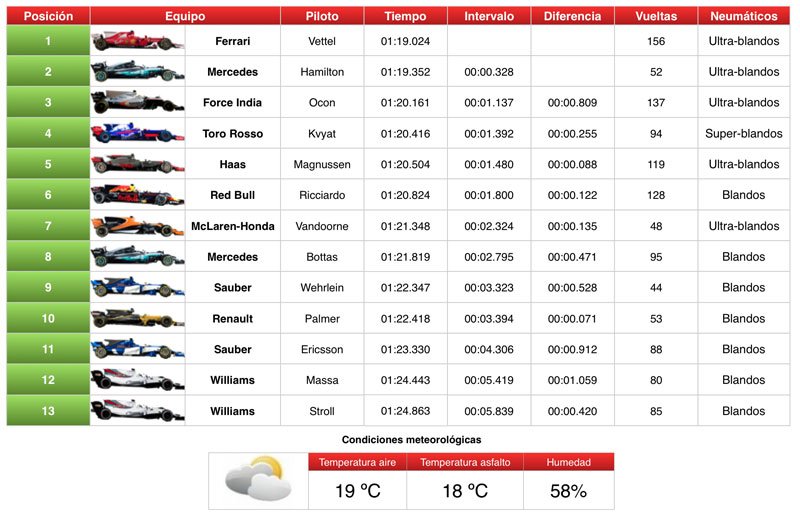Click the interval 00:00.328
The width and height of the screenshot is (800, 515).
pyautogui.click(x=489, y=72)
